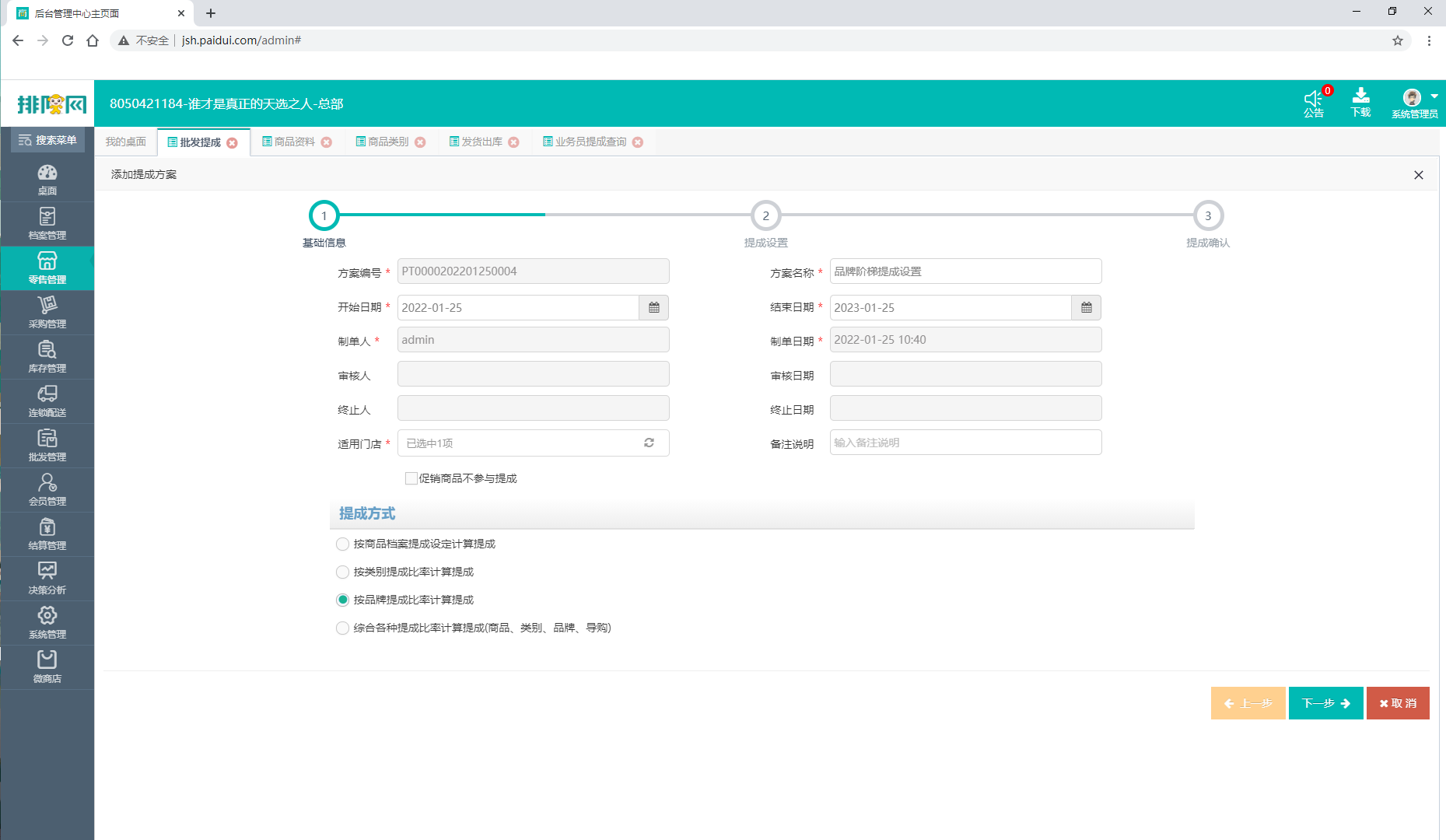Viewport: 1446px width, 840px height.
Task: Open a new browser tab
Action: (x=211, y=13)
